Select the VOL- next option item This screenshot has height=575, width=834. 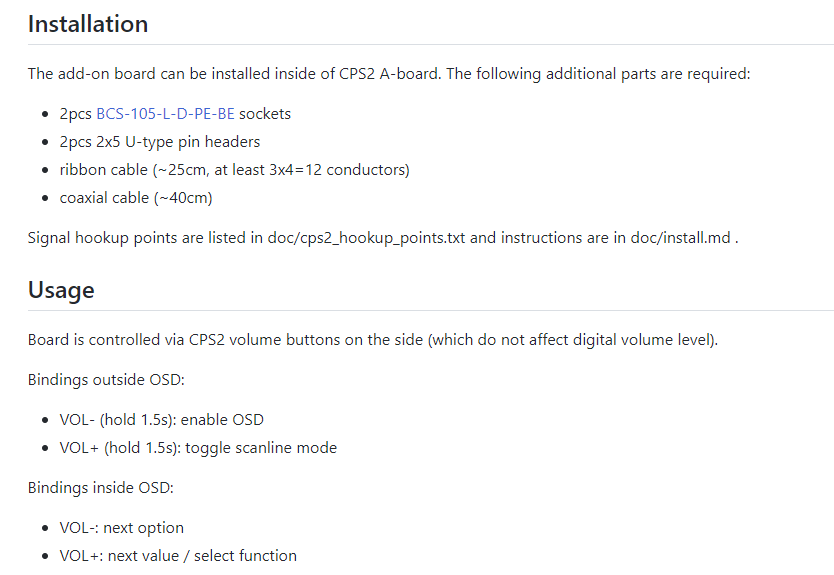click(122, 528)
